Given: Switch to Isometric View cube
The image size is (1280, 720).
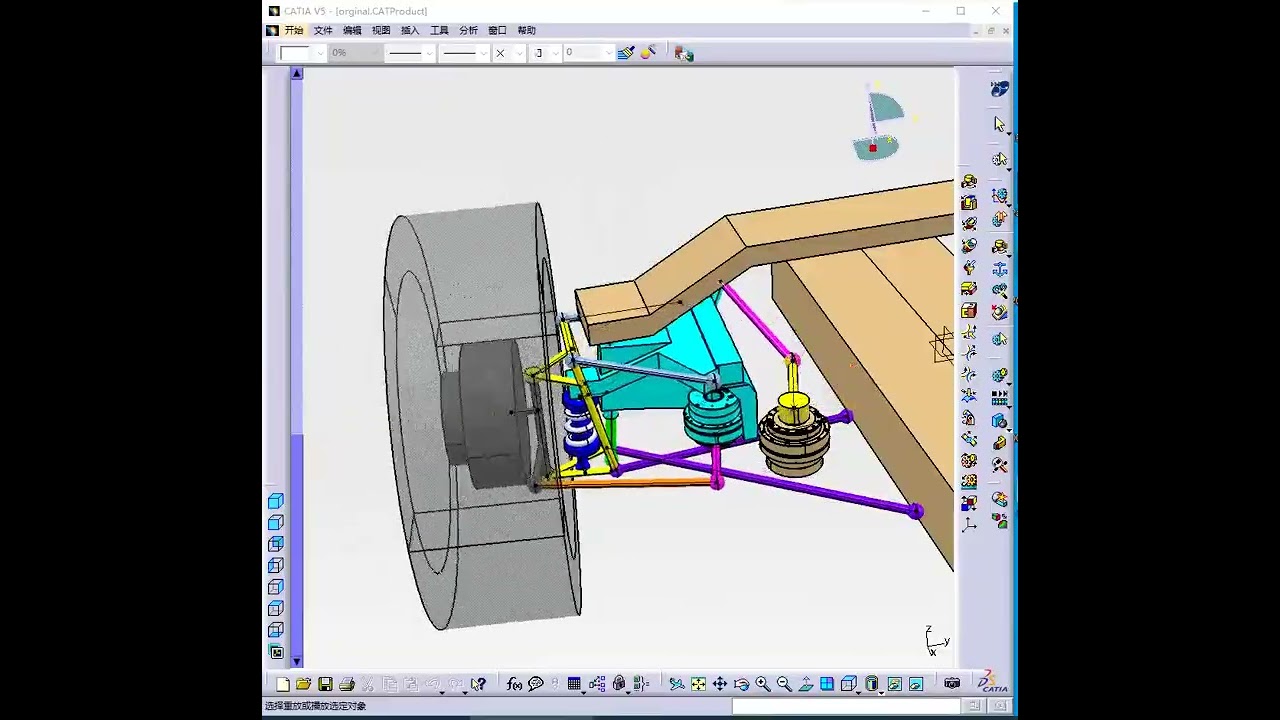Looking at the screenshot, I should [848, 683].
